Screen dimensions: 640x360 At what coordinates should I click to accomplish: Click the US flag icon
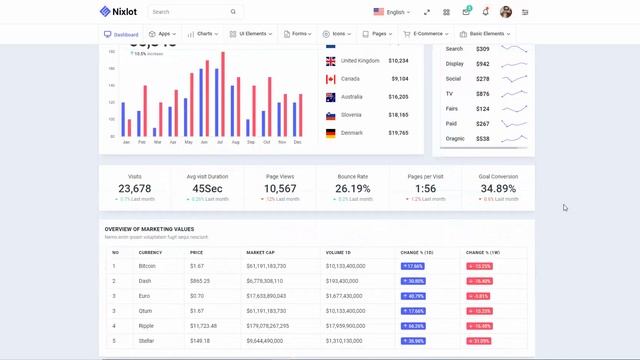[x=378, y=12]
